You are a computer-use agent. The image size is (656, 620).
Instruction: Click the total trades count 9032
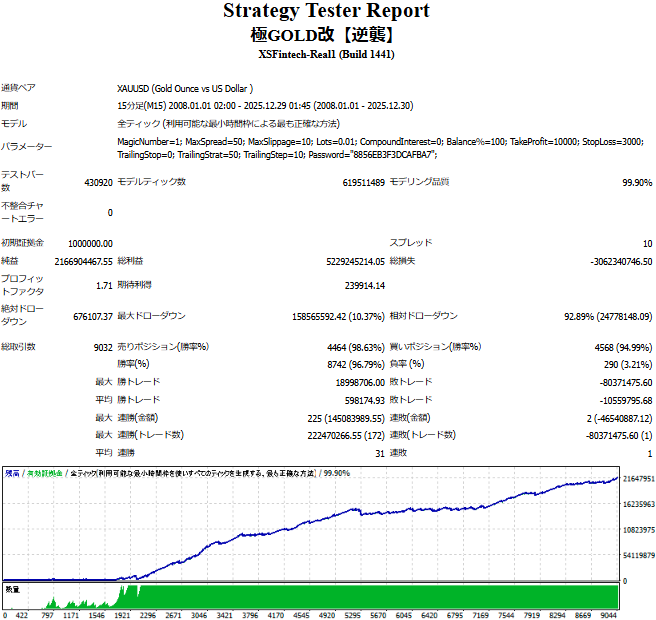[101, 347]
